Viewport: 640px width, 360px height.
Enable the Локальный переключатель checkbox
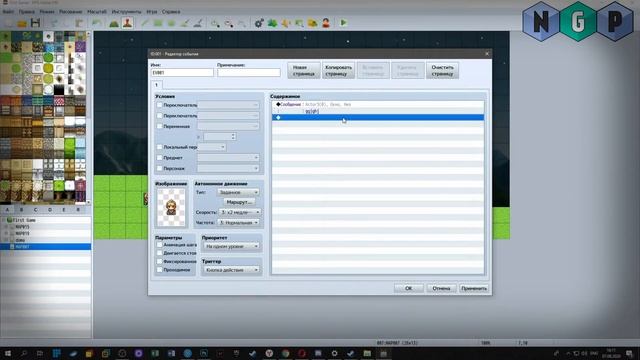160,147
